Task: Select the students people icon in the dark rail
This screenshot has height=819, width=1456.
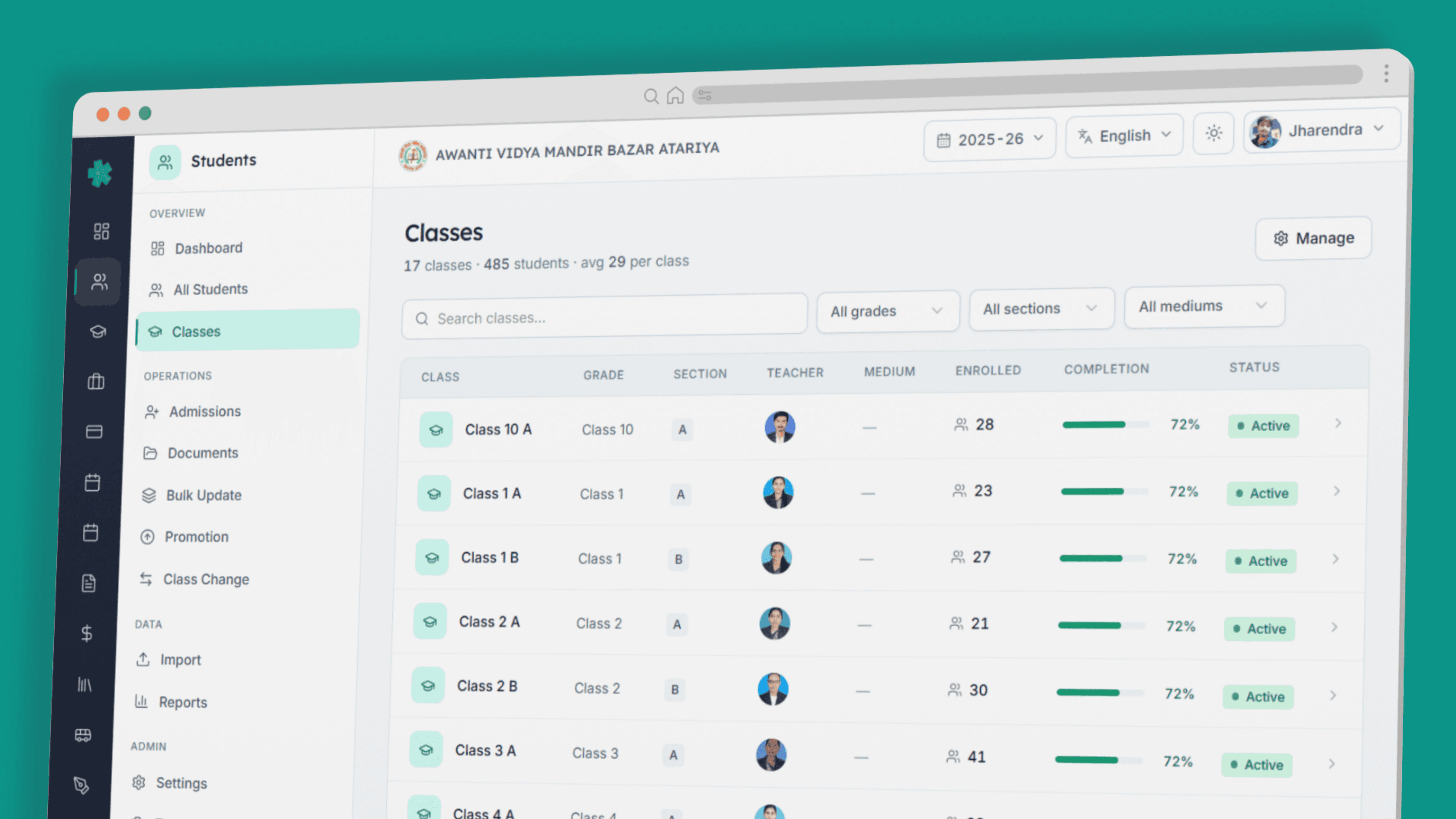Action: [x=100, y=281]
